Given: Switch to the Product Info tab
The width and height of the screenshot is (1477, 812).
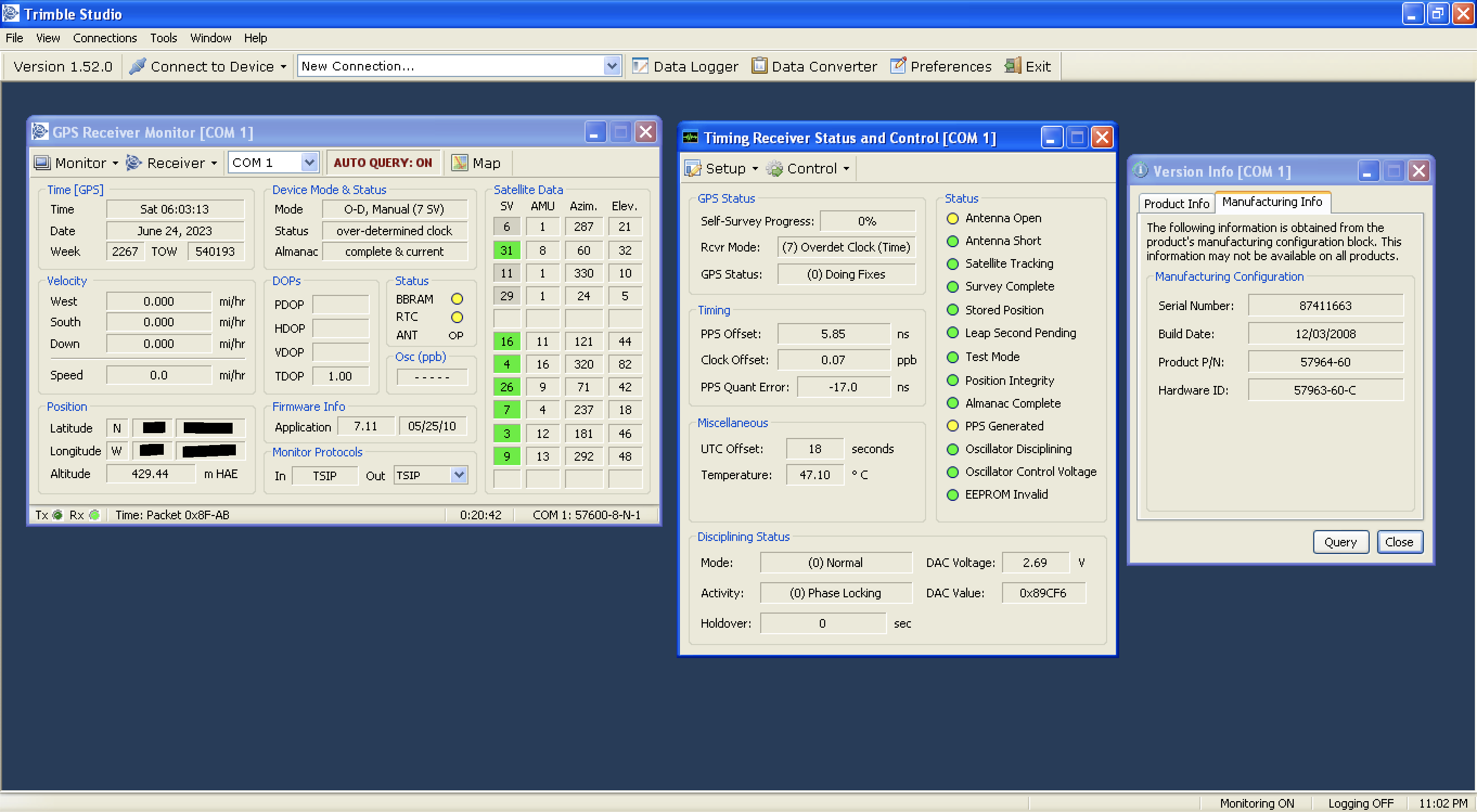Looking at the screenshot, I should pos(1176,203).
